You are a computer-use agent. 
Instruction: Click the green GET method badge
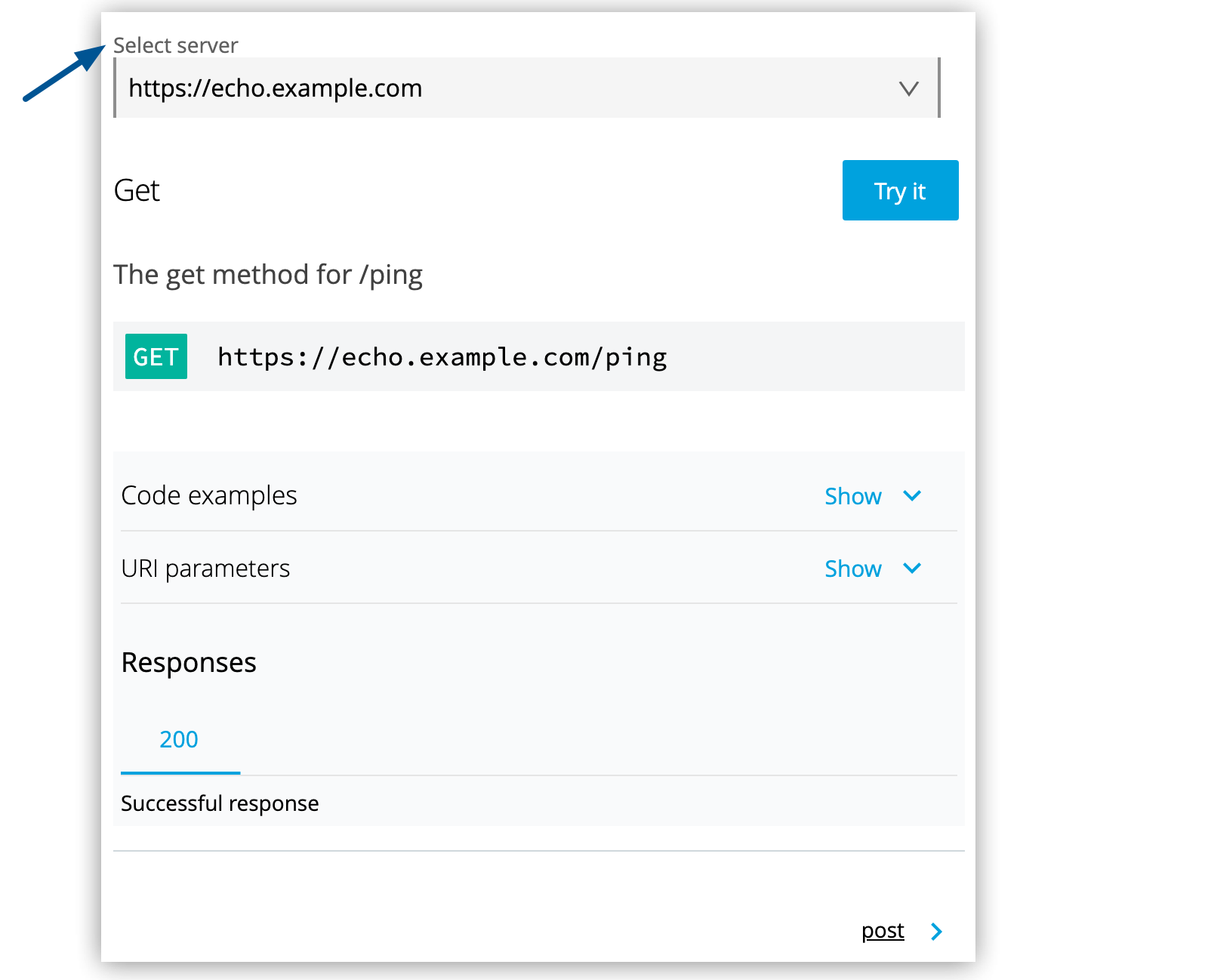click(156, 356)
